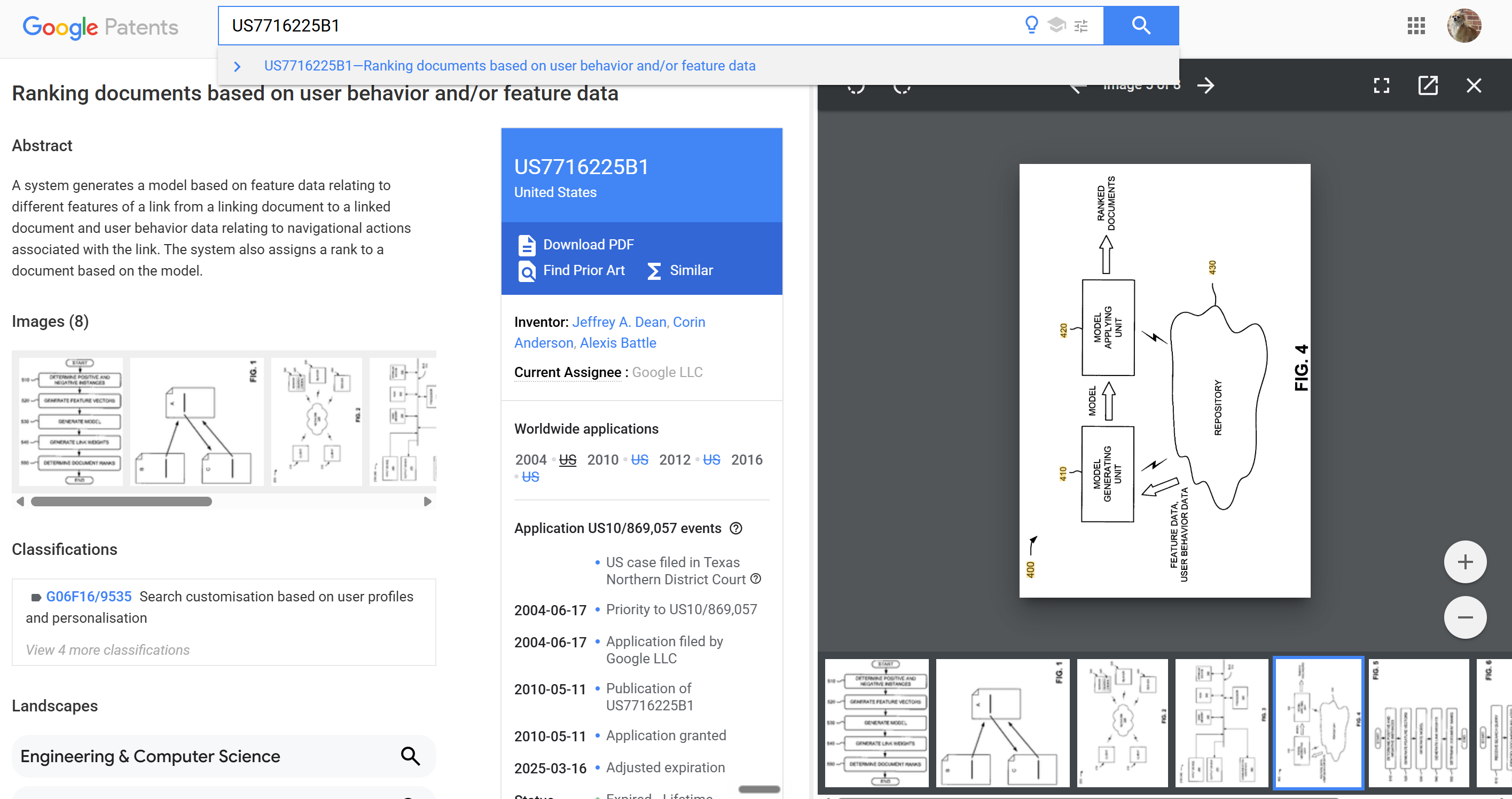Open search filter options sliders icon
This screenshot has height=799, width=1512.
[1081, 26]
